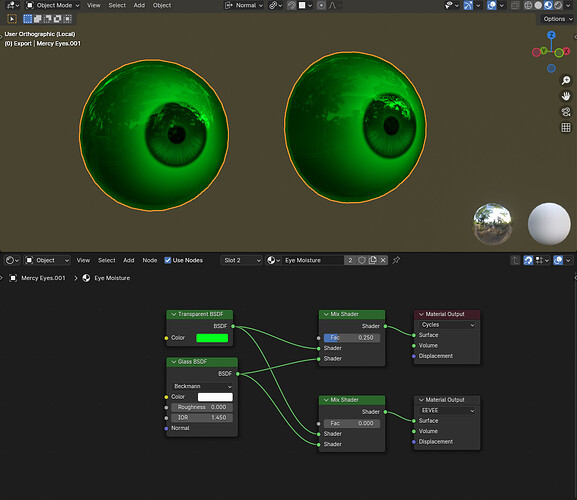
Task: Choose intersect selection mode icon
Action: 67,19
